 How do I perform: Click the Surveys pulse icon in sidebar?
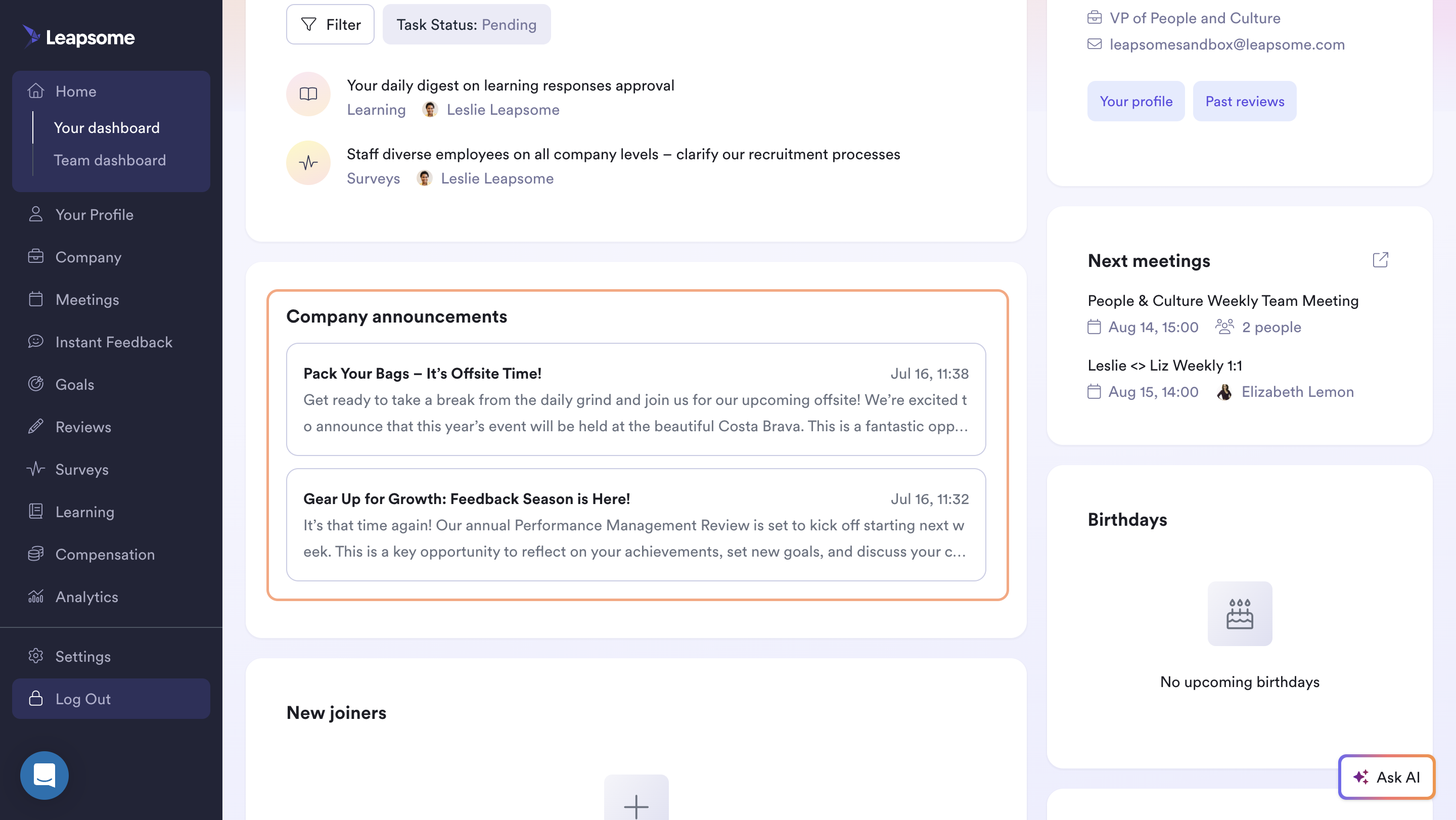click(35, 469)
